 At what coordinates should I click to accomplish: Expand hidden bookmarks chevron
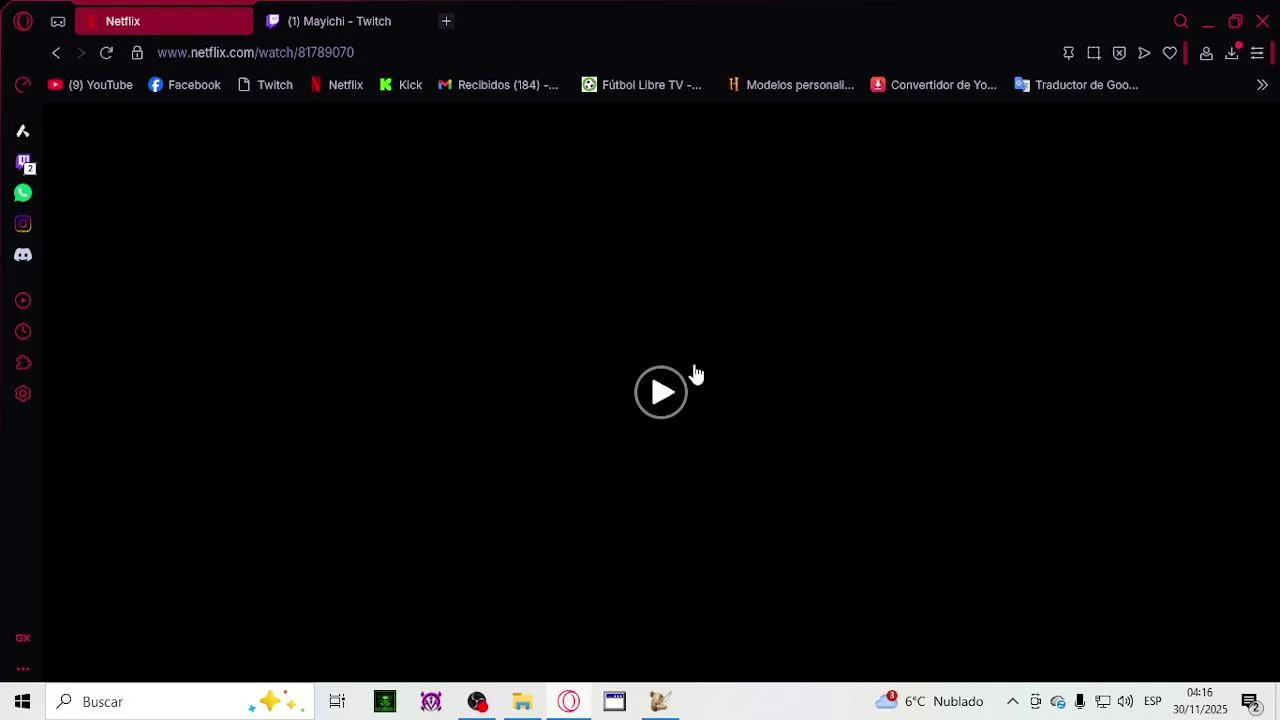pos(1262,85)
